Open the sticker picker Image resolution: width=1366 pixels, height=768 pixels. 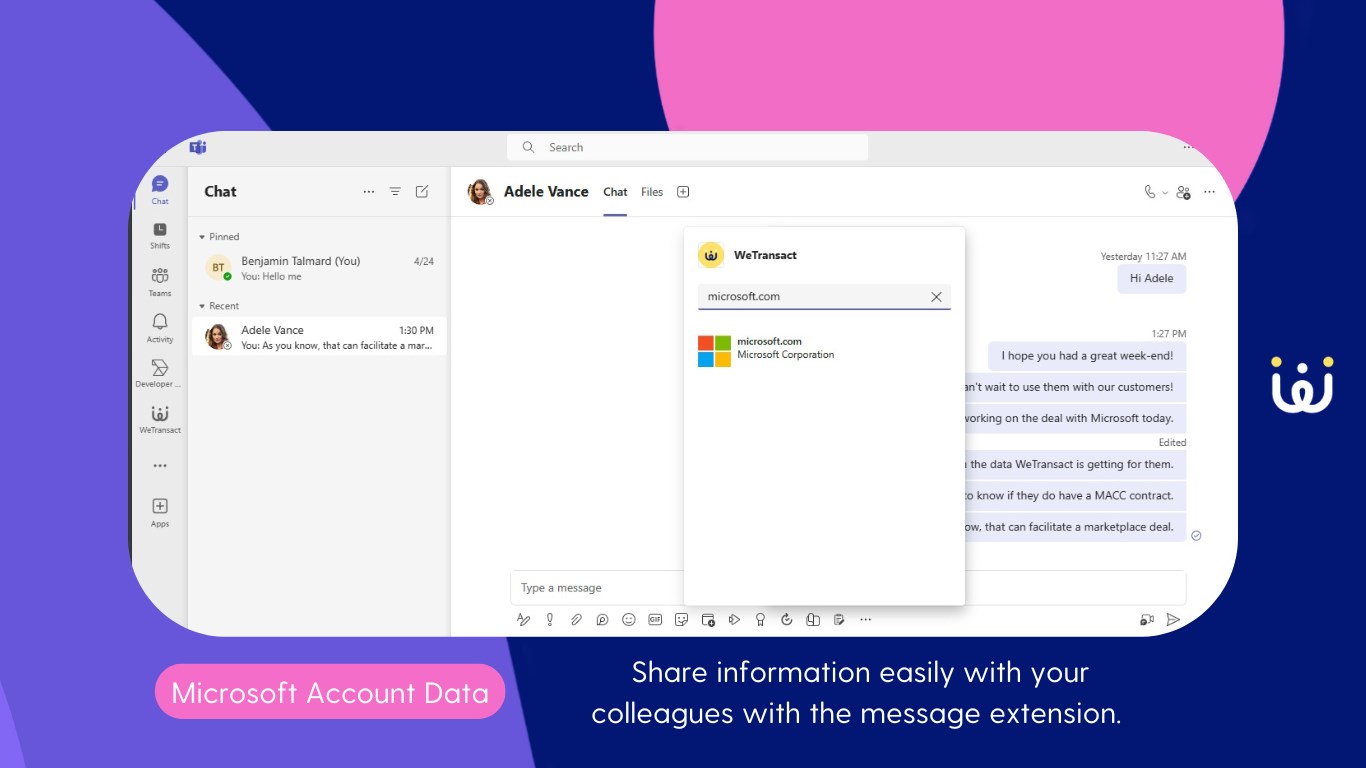coord(682,620)
